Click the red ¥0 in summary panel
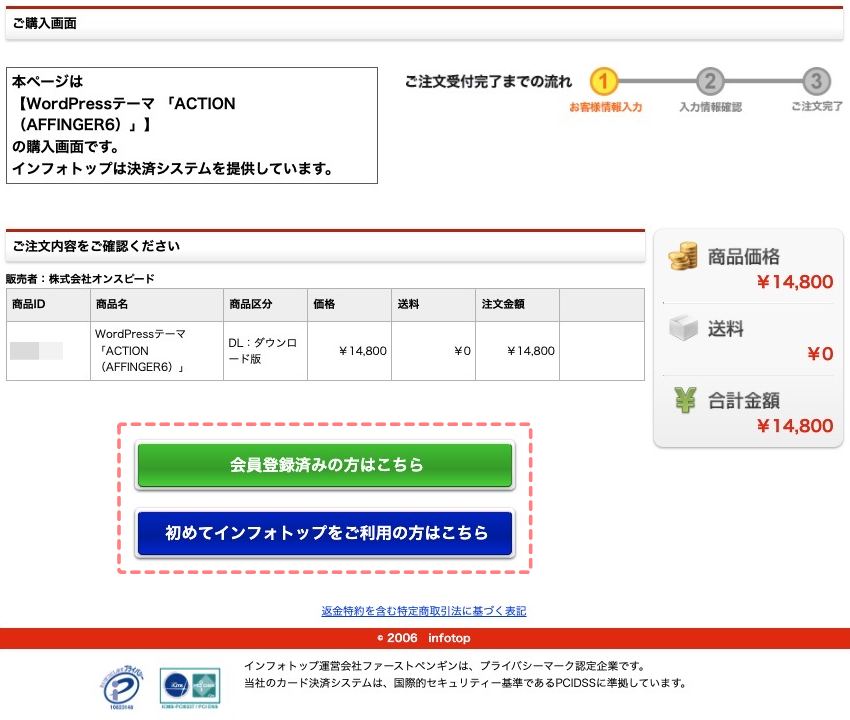The image size is (850, 720). pos(820,354)
